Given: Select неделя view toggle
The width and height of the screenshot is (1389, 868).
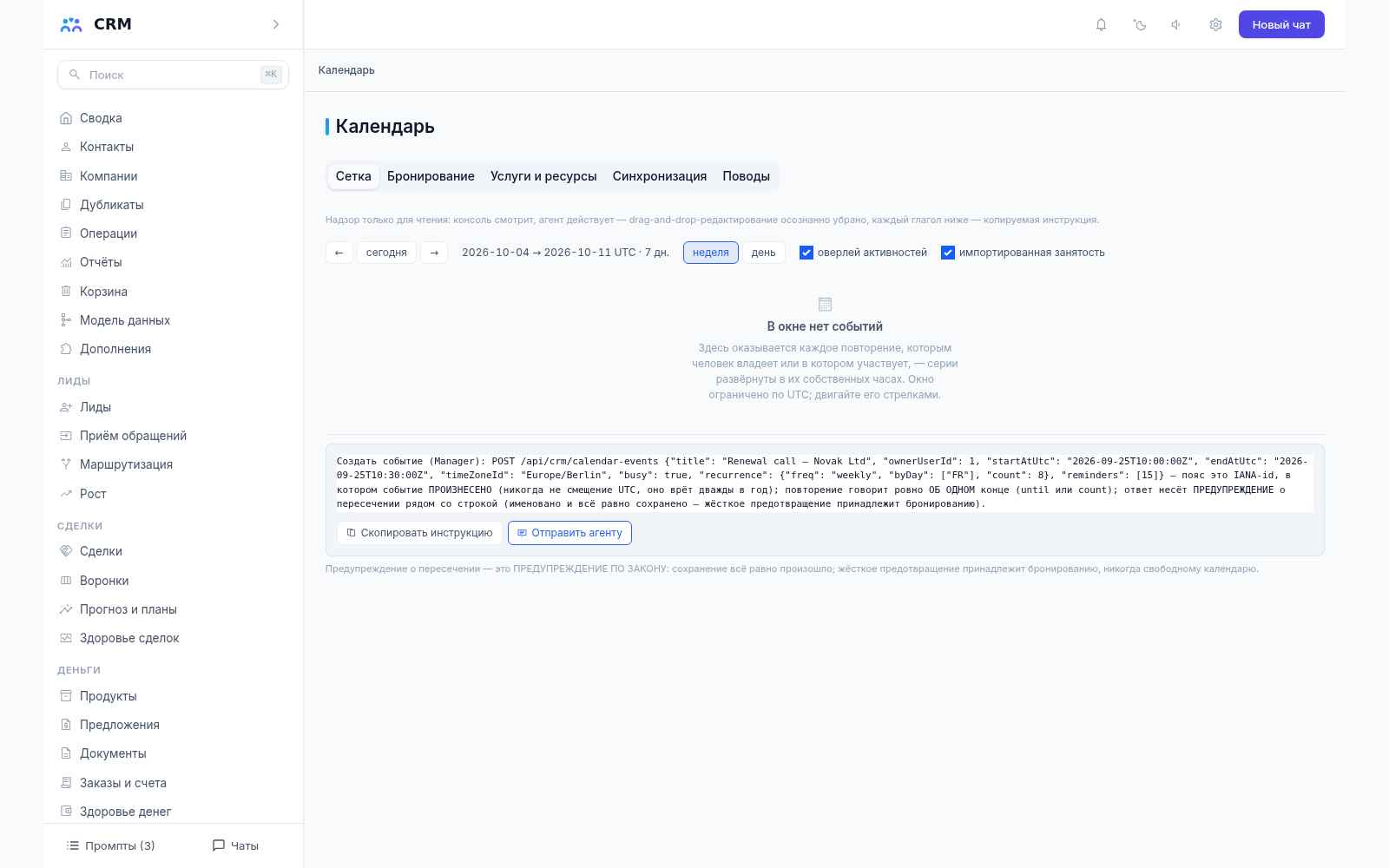Looking at the screenshot, I should click(x=711, y=253).
